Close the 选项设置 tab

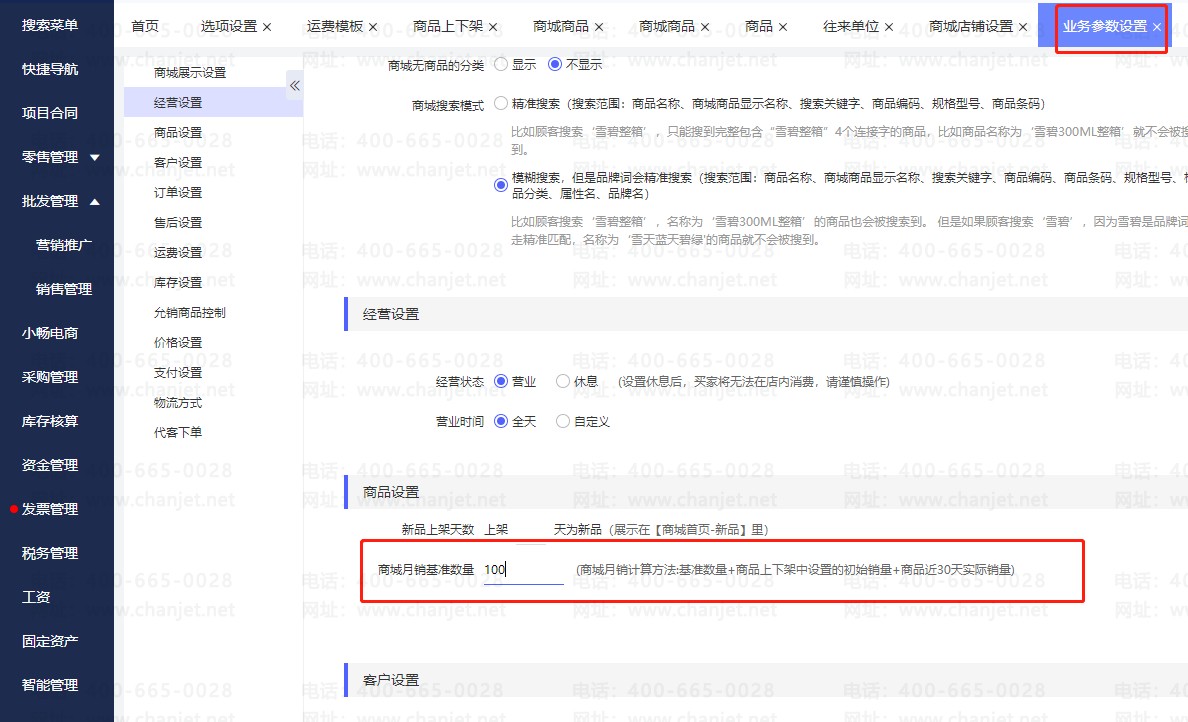coord(267,27)
